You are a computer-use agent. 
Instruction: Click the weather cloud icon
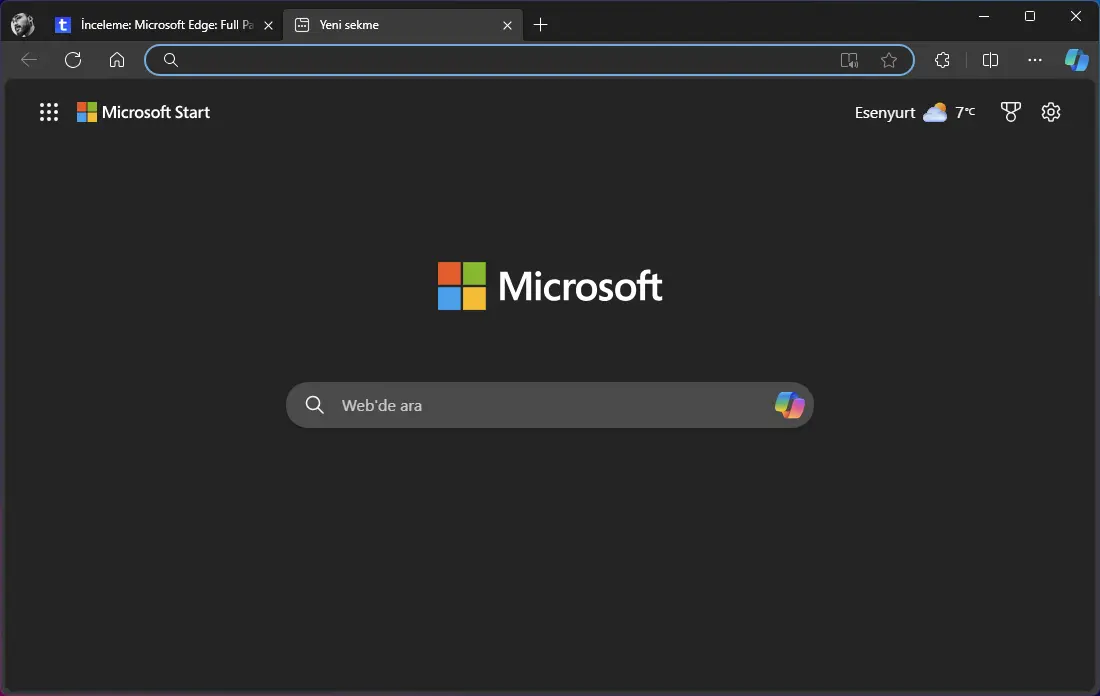tap(934, 112)
